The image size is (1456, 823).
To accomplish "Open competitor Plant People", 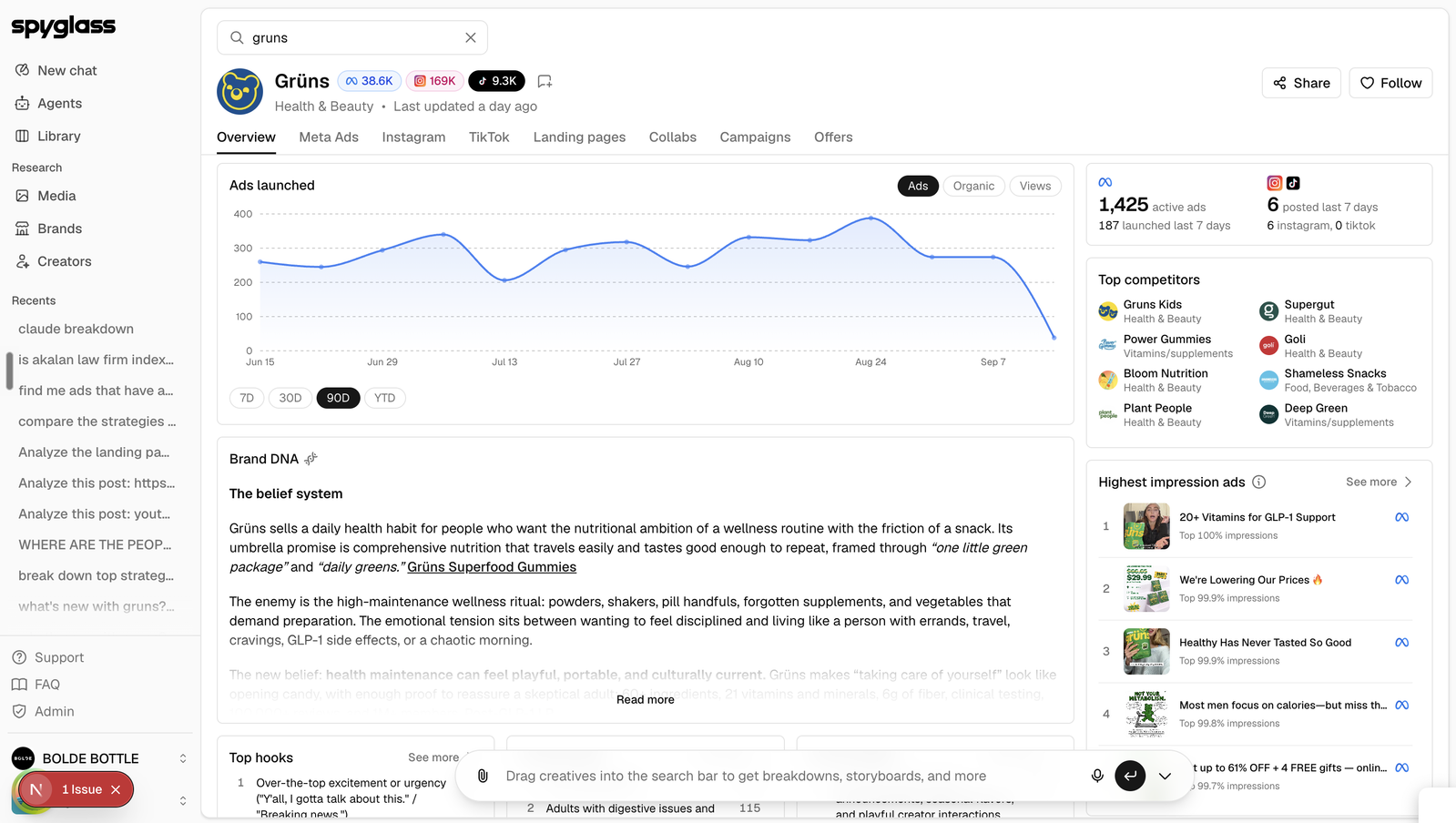I will pos(1150,415).
